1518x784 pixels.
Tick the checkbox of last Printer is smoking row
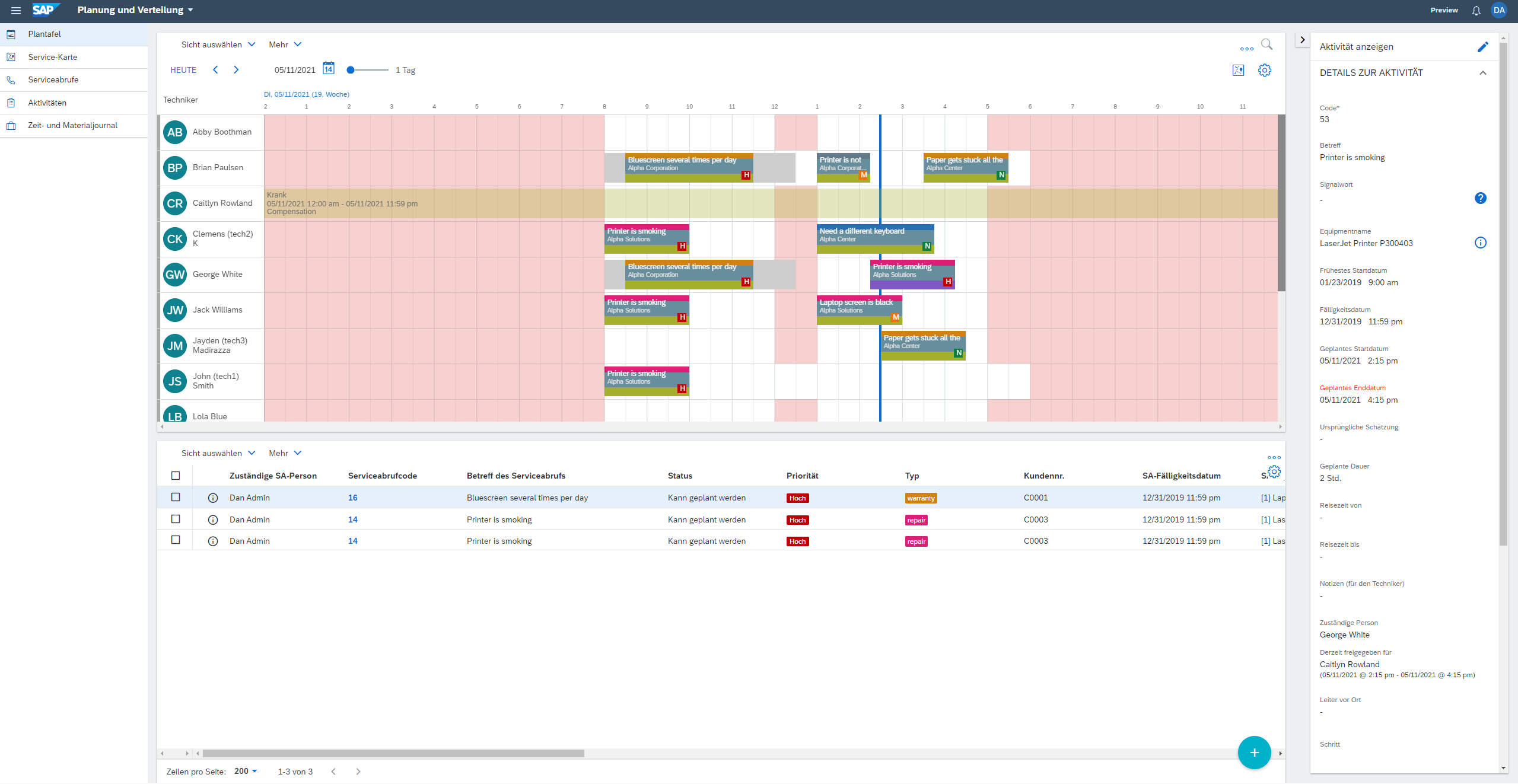(x=176, y=540)
